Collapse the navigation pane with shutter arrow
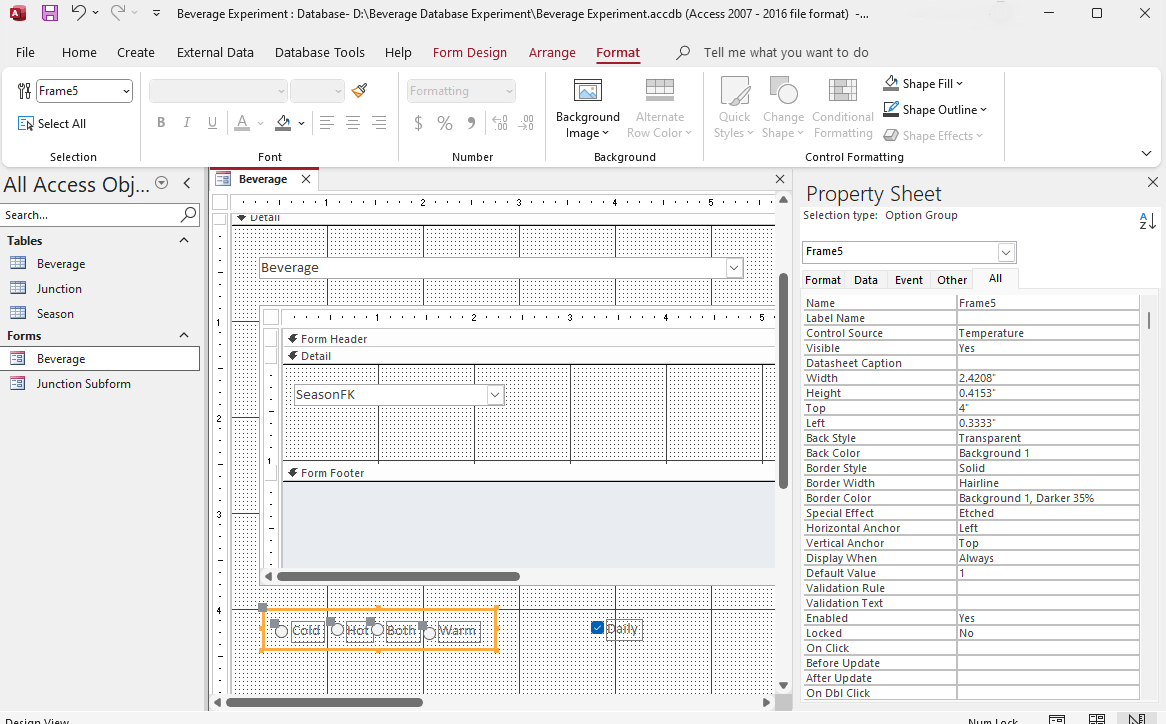Image resolution: width=1166 pixels, height=724 pixels. click(x=187, y=183)
